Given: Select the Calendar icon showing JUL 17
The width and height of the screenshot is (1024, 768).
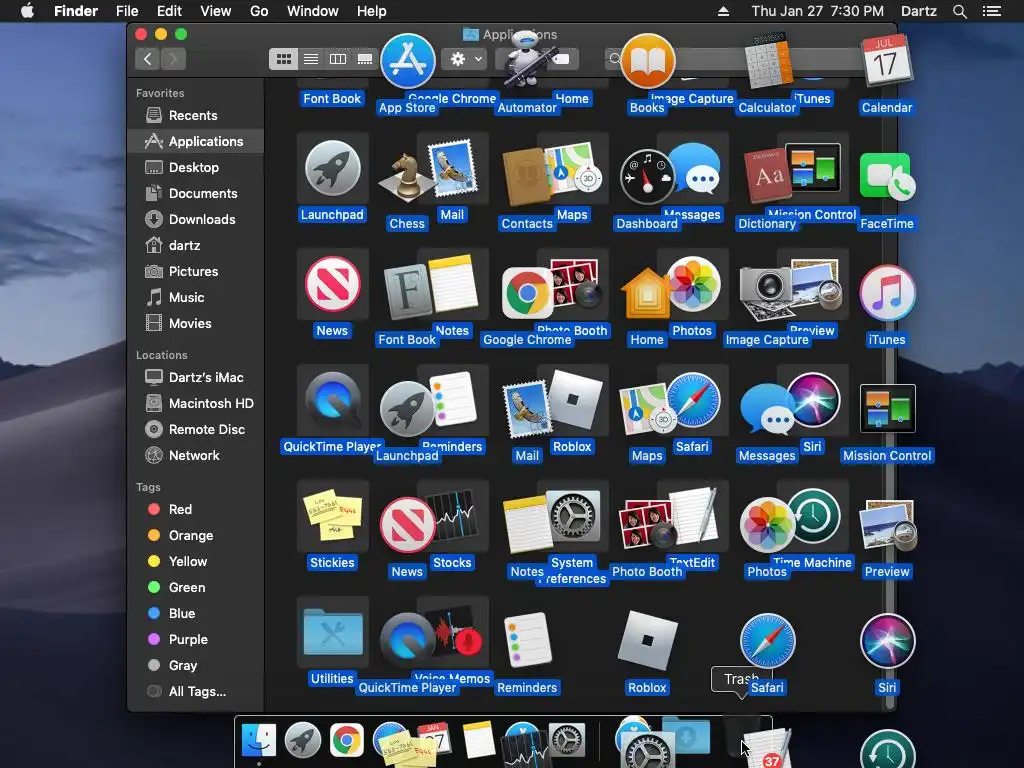Looking at the screenshot, I should [x=886, y=60].
